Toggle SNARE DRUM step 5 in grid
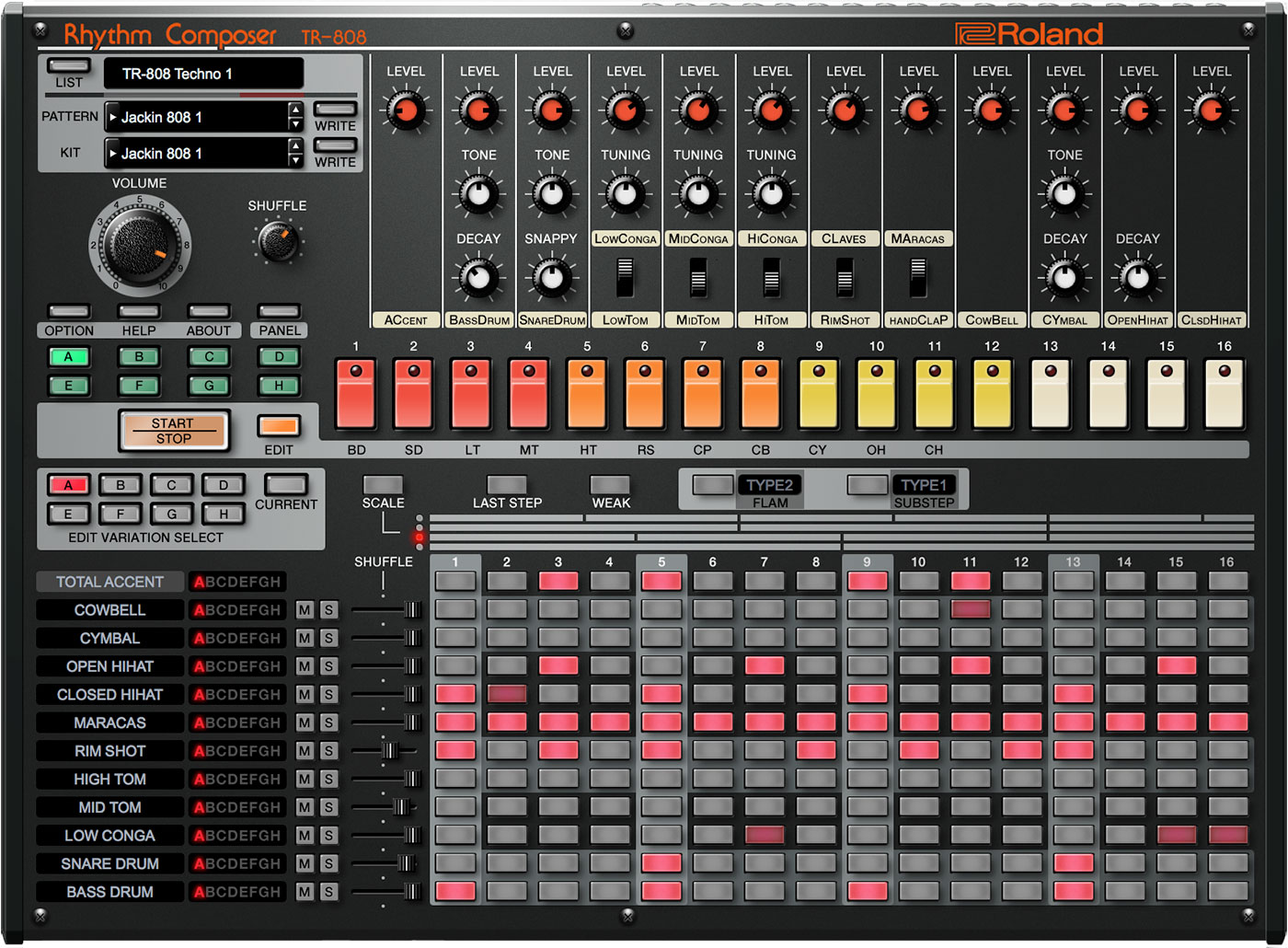 (x=661, y=862)
